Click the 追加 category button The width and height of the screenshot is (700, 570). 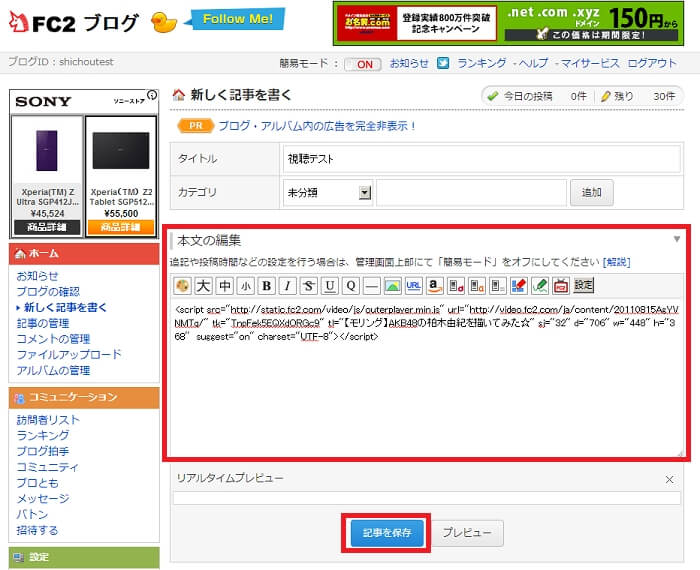tap(592, 192)
